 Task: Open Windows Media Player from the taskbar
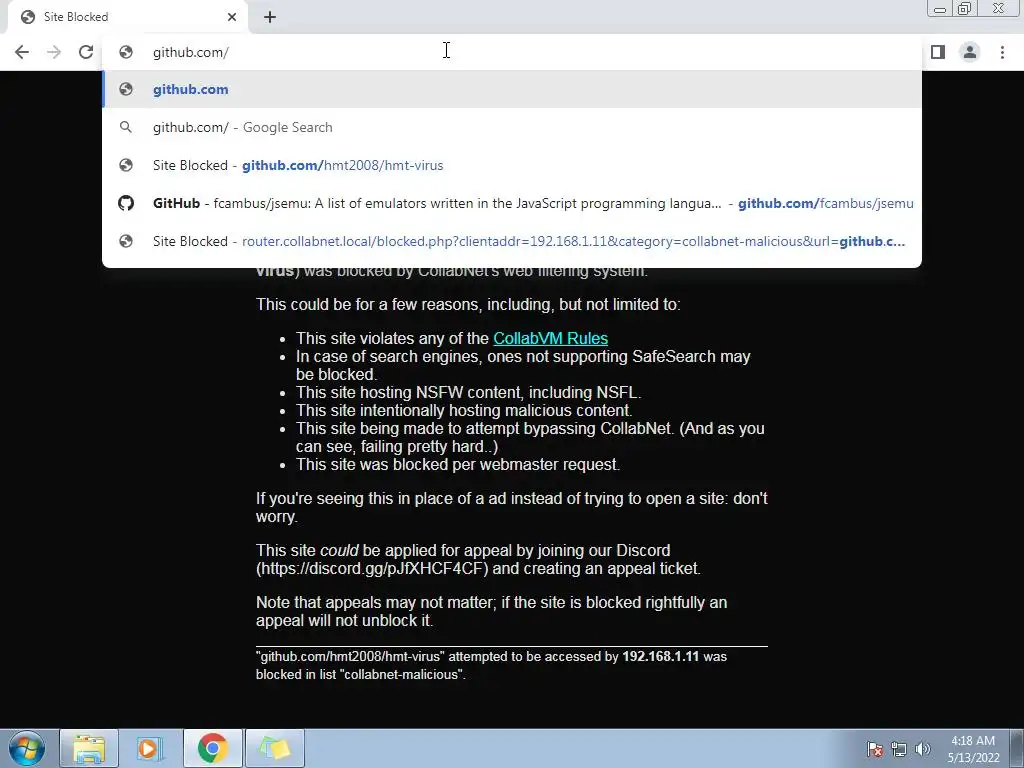[x=150, y=748]
